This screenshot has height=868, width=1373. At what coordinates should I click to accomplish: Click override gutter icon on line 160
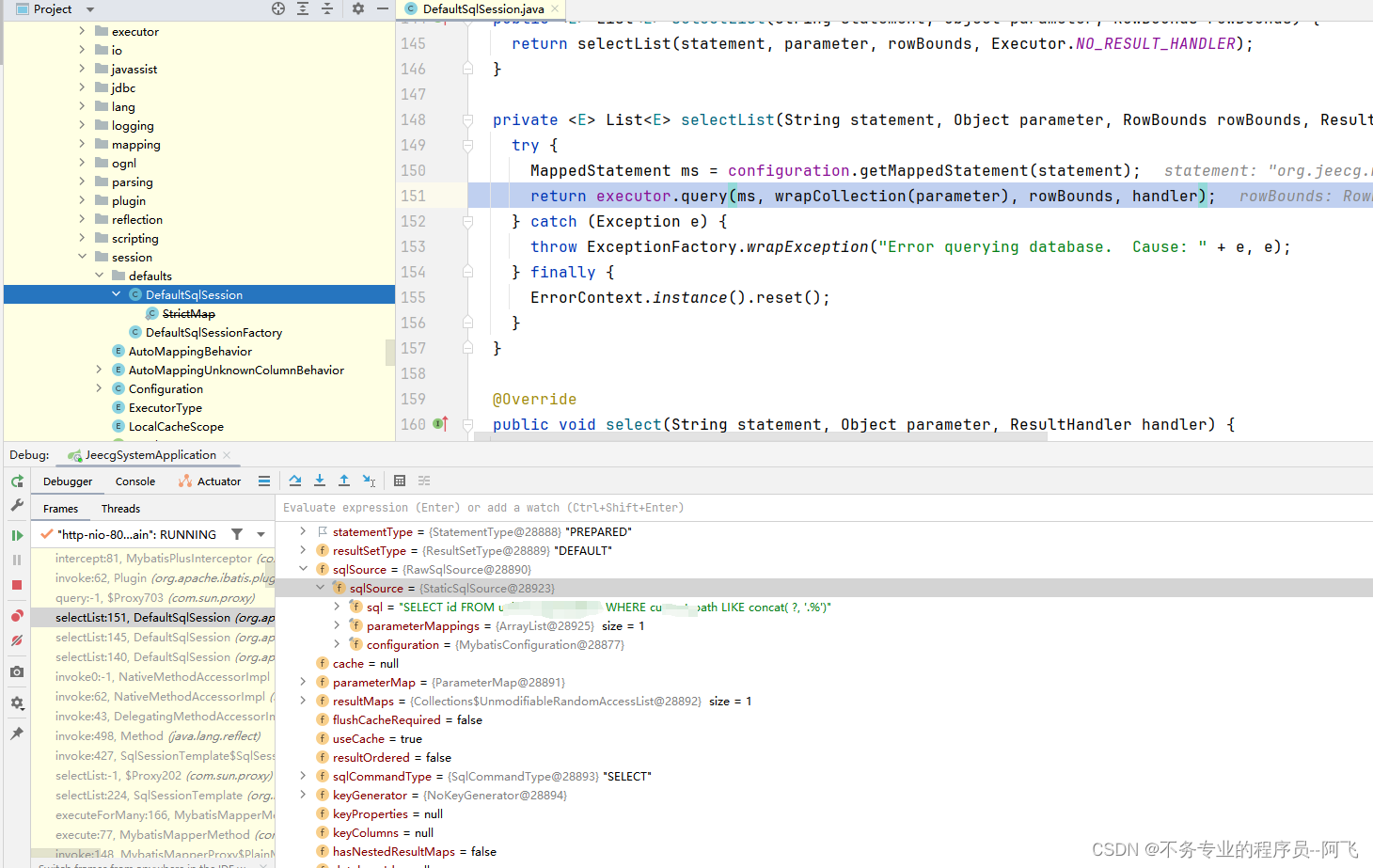[x=440, y=424]
